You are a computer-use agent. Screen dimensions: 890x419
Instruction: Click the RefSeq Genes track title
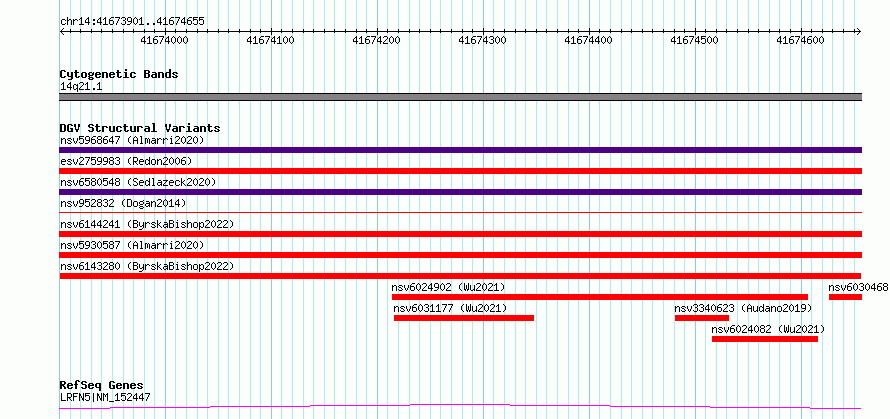pyautogui.click(x=102, y=386)
